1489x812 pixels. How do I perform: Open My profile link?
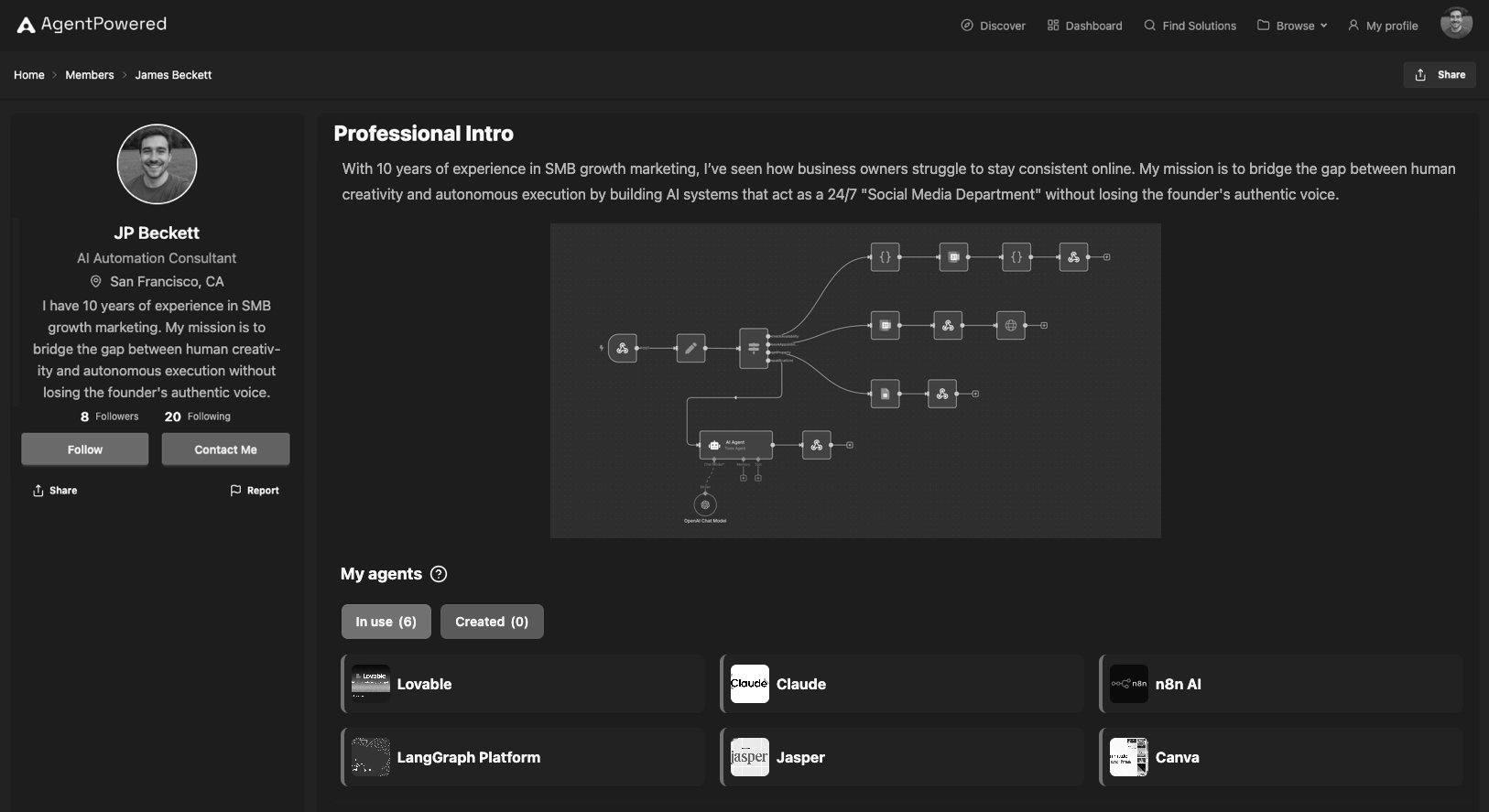point(1383,26)
